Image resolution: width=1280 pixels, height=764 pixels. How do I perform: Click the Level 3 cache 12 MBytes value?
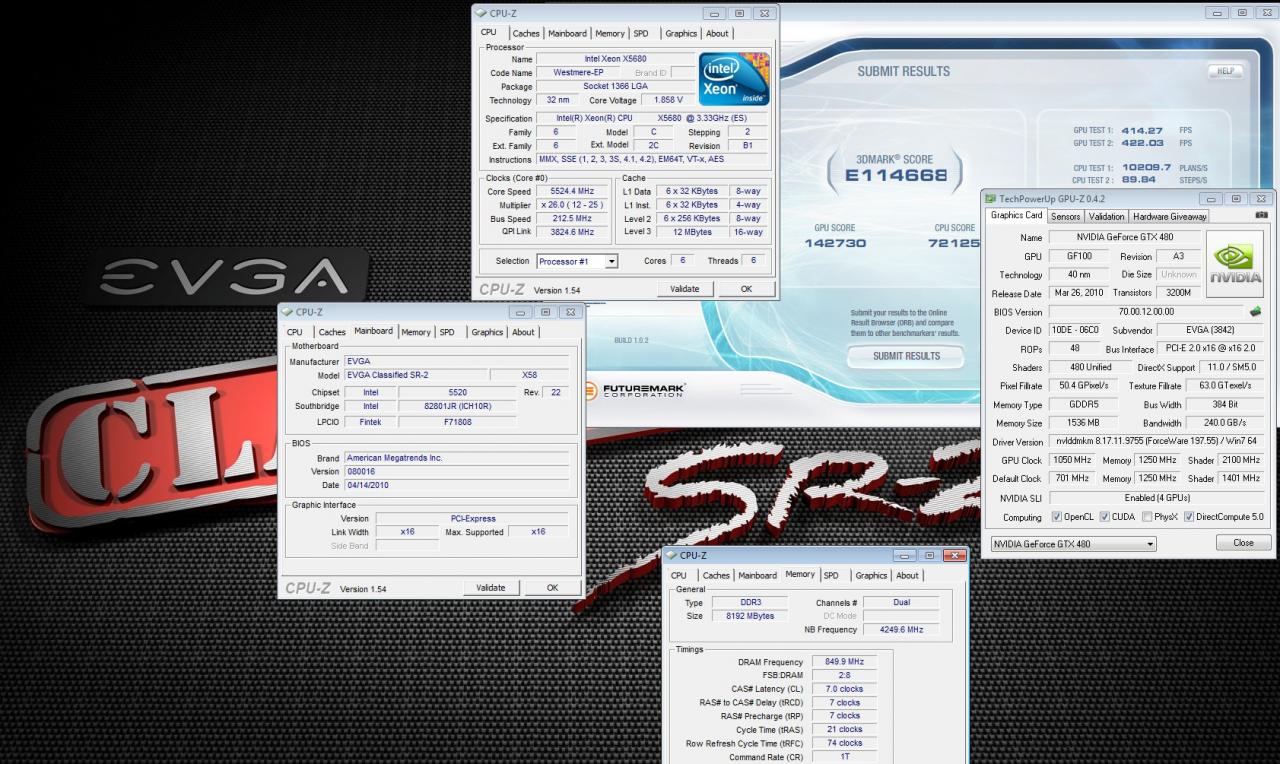(x=692, y=232)
